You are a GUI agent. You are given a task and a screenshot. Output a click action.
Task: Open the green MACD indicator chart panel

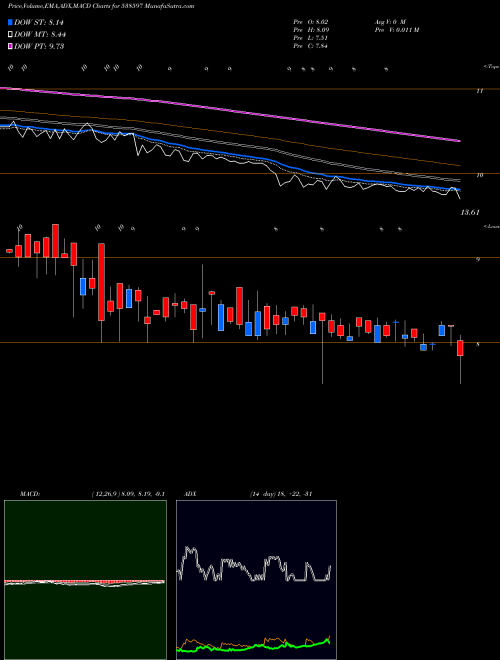click(85, 580)
